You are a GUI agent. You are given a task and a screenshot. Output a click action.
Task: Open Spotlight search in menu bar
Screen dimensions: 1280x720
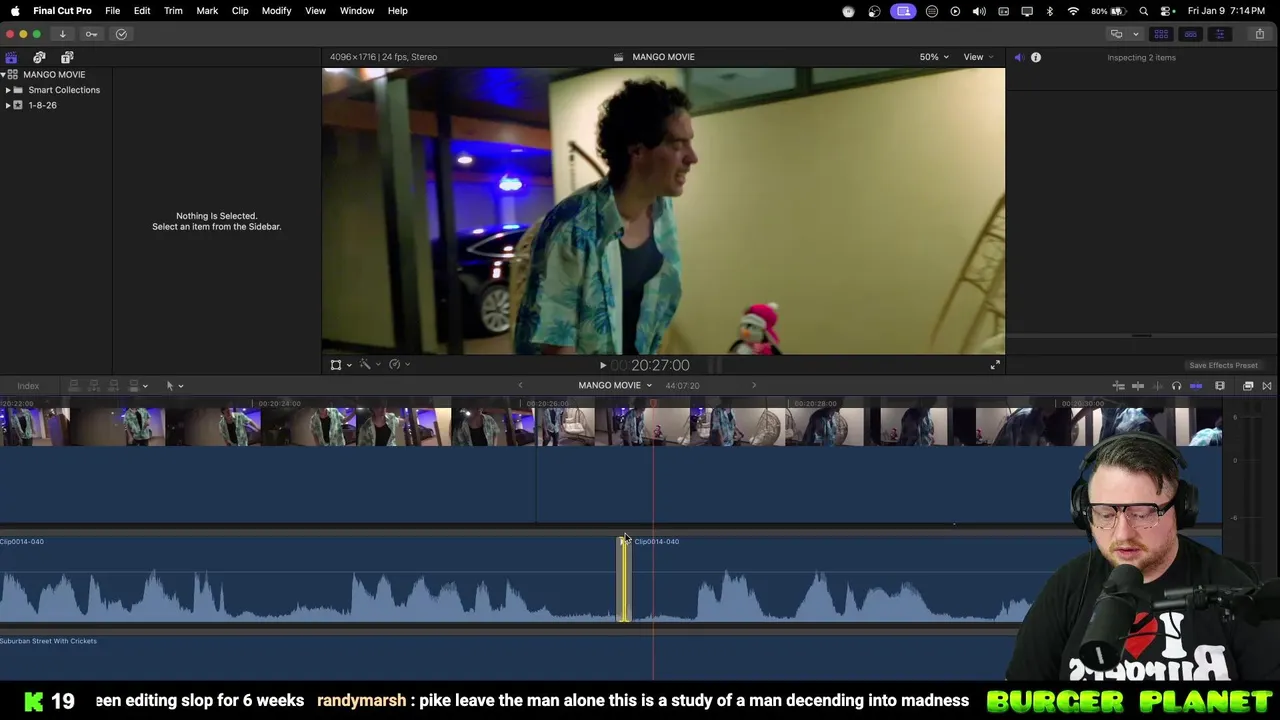[x=1144, y=11]
